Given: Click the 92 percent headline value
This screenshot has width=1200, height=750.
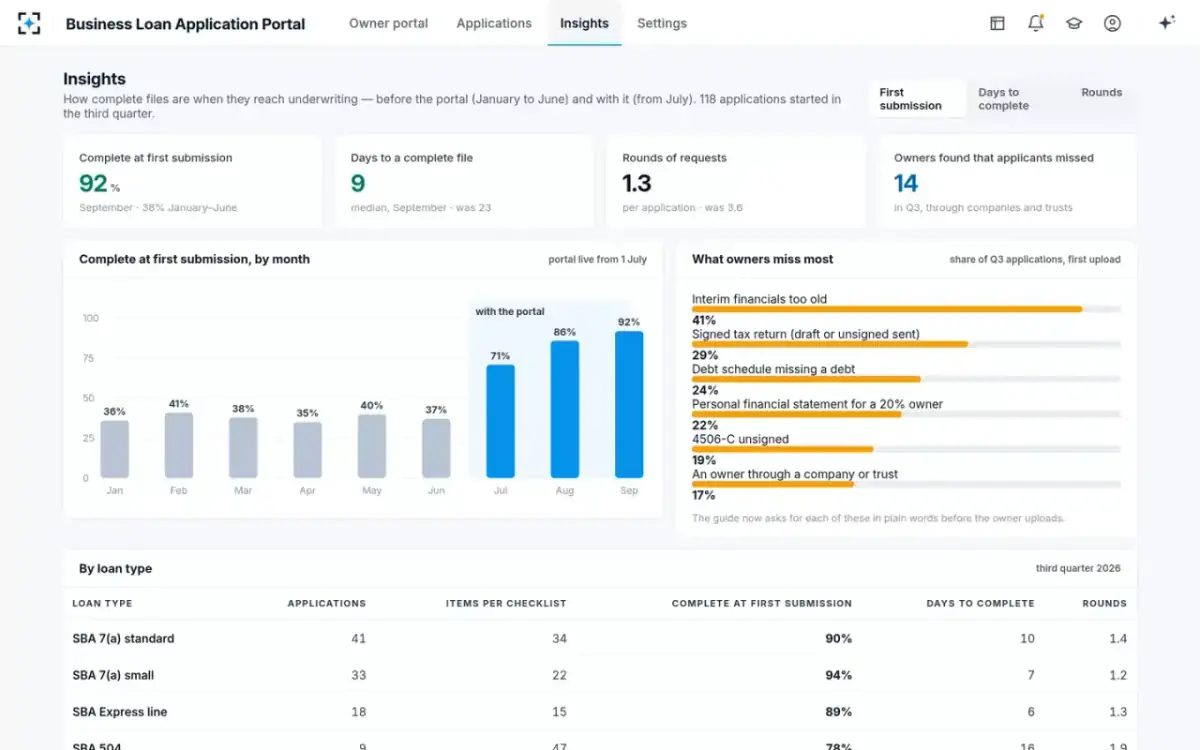Looking at the screenshot, I should pyautogui.click(x=93, y=183).
